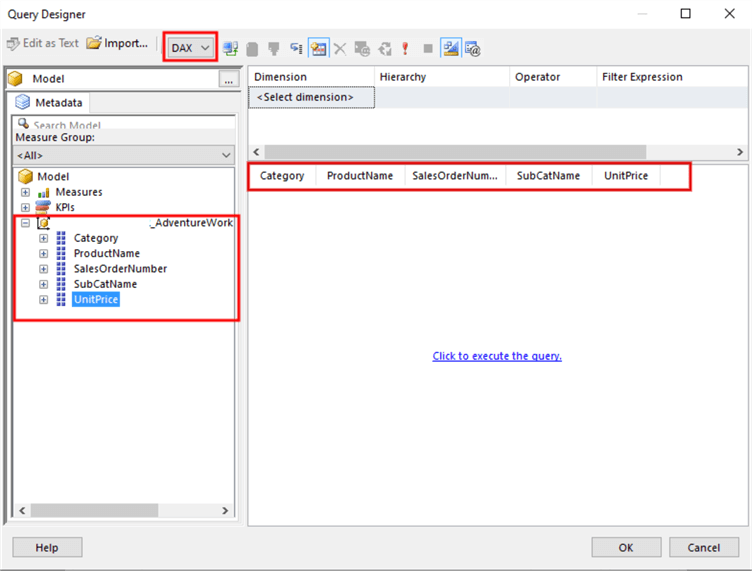Switch to the Metadata tab
This screenshot has width=752, height=571.
point(50,102)
